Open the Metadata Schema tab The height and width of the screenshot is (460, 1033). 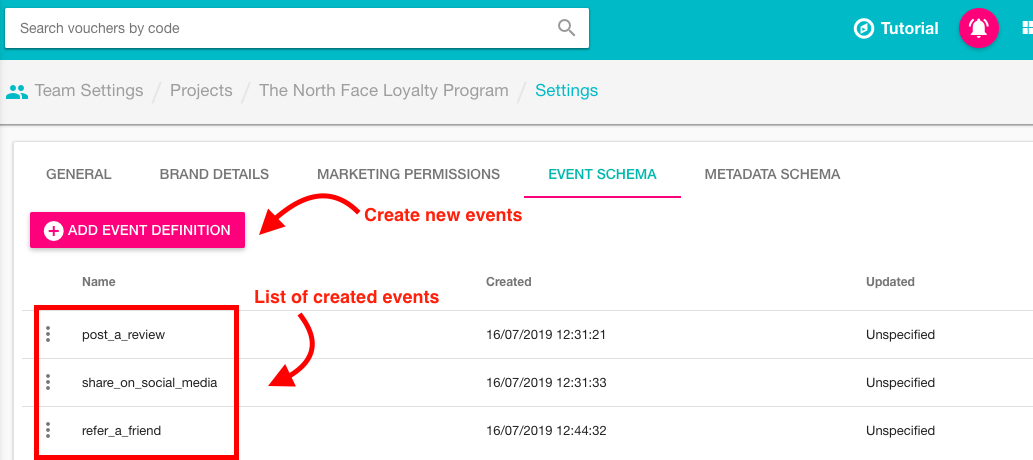(x=772, y=174)
